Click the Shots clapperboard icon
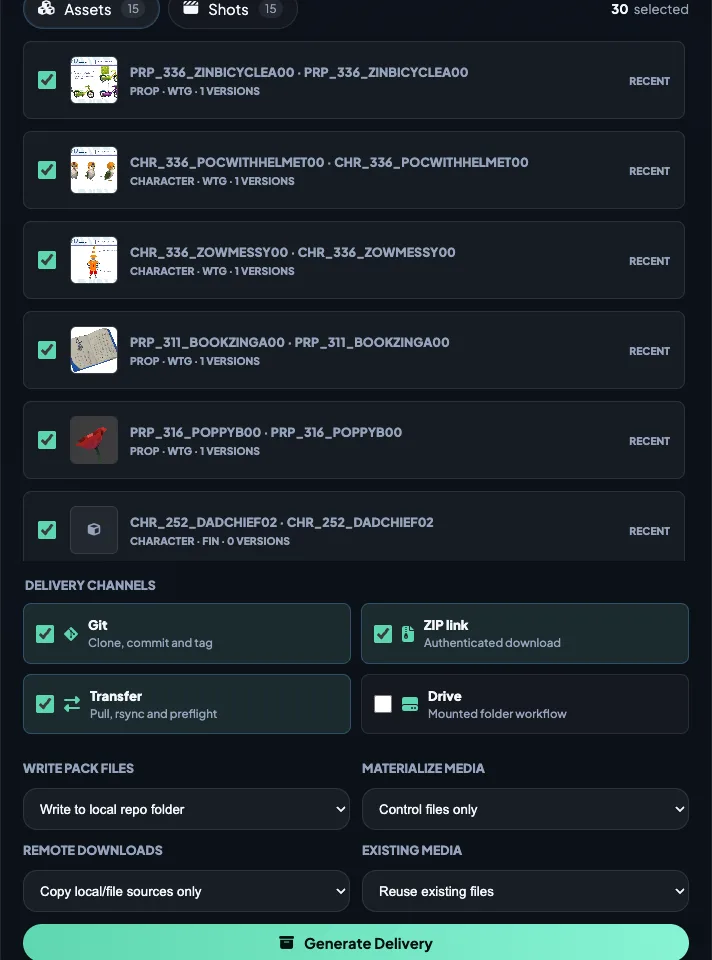 click(191, 9)
